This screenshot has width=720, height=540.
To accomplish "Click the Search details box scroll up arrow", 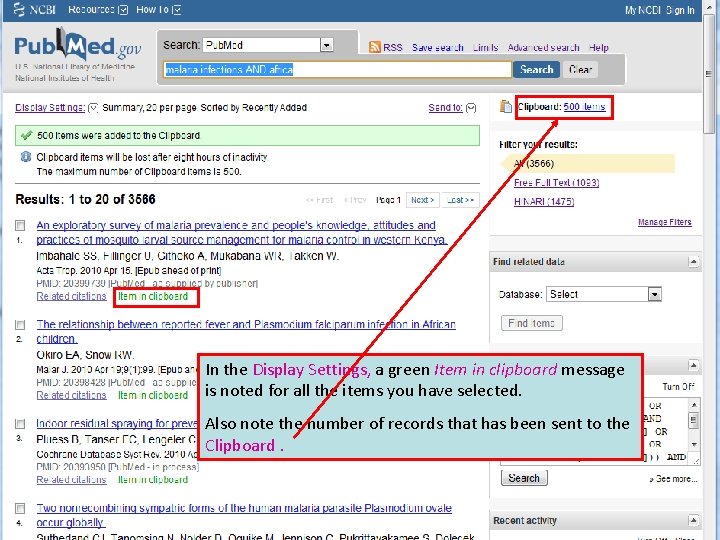I will click(x=694, y=405).
